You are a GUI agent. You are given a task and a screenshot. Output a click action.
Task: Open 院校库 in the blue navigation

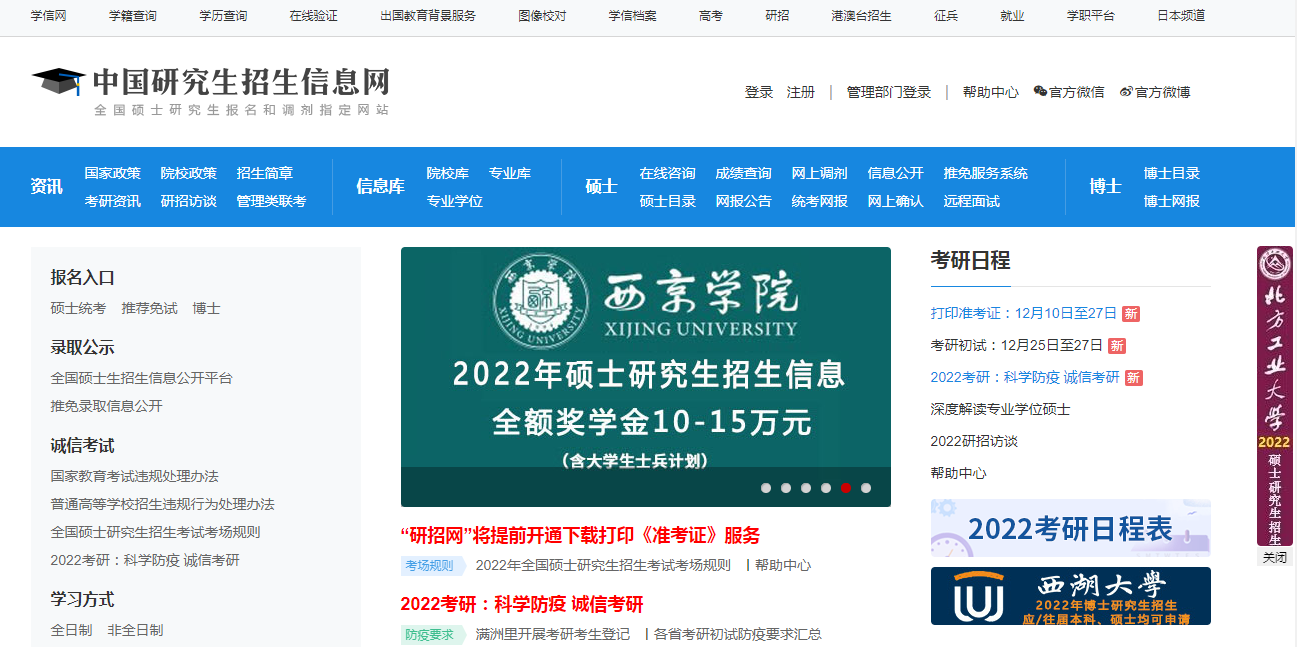tap(447, 173)
